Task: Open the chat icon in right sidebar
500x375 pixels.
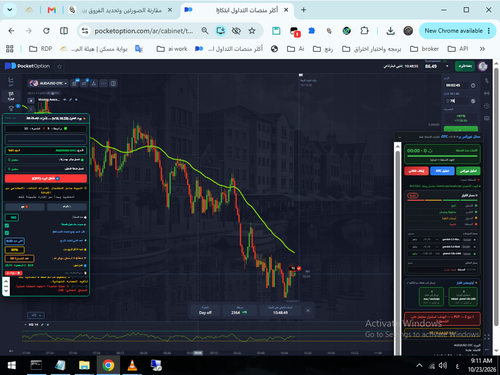Action: [487, 118]
